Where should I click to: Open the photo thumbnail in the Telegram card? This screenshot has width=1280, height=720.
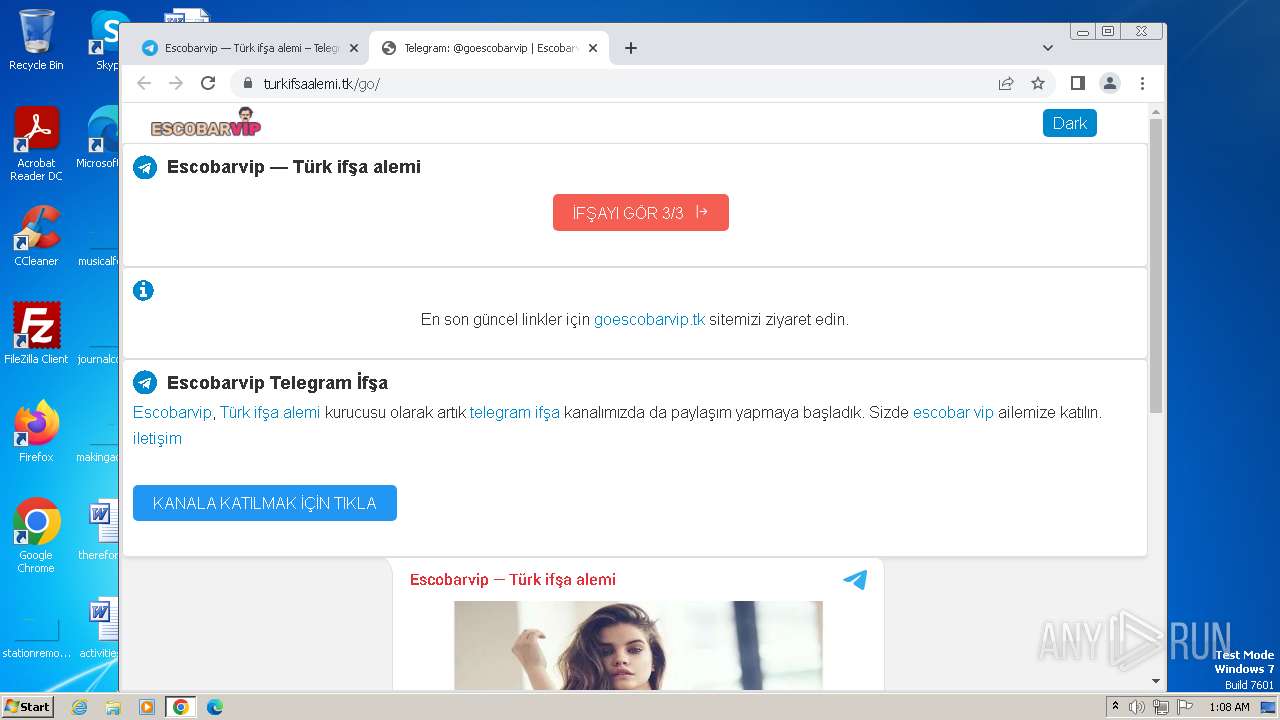tap(638, 645)
